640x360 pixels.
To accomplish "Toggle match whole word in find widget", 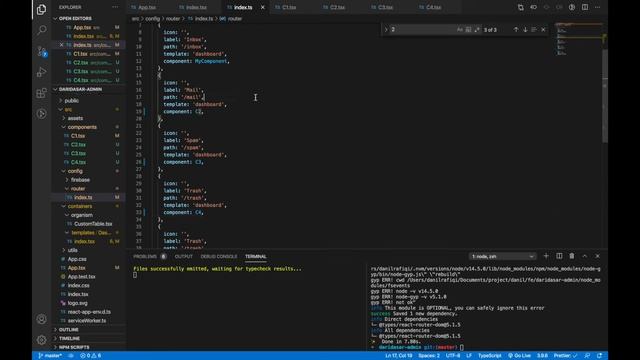I will (468, 29).
